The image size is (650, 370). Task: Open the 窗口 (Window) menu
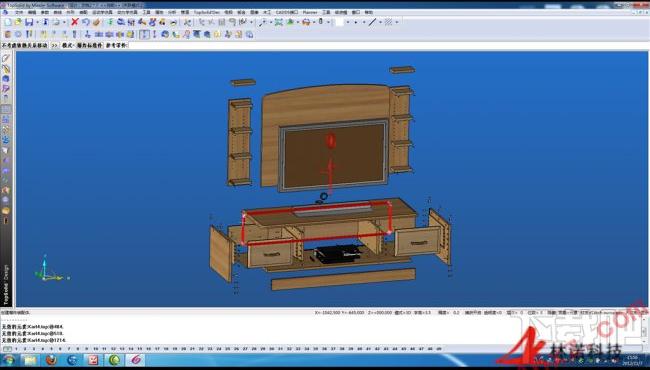[356, 12]
